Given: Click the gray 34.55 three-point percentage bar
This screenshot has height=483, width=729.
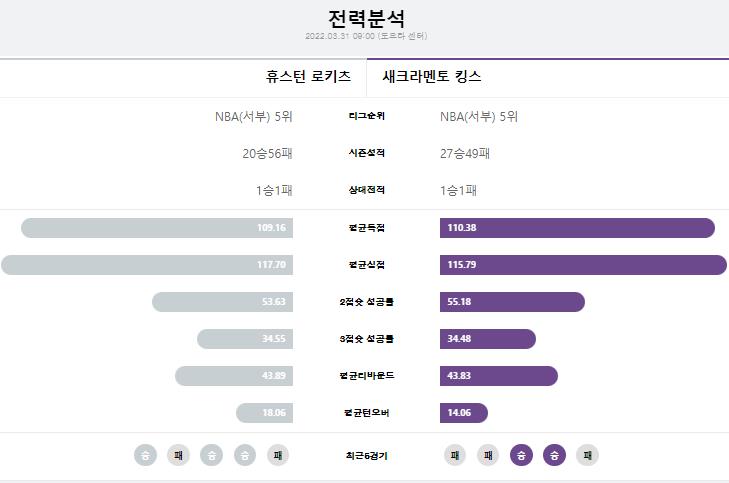Looking at the screenshot, I should tap(245, 339).
